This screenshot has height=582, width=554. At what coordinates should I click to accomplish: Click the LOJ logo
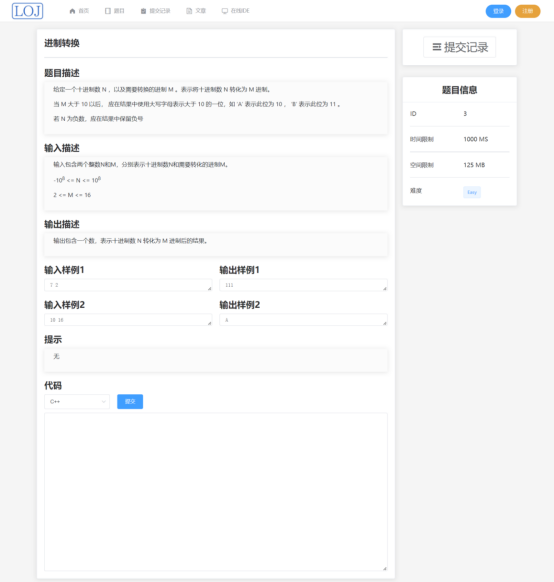pyautogui.click(x=27, y=11)
